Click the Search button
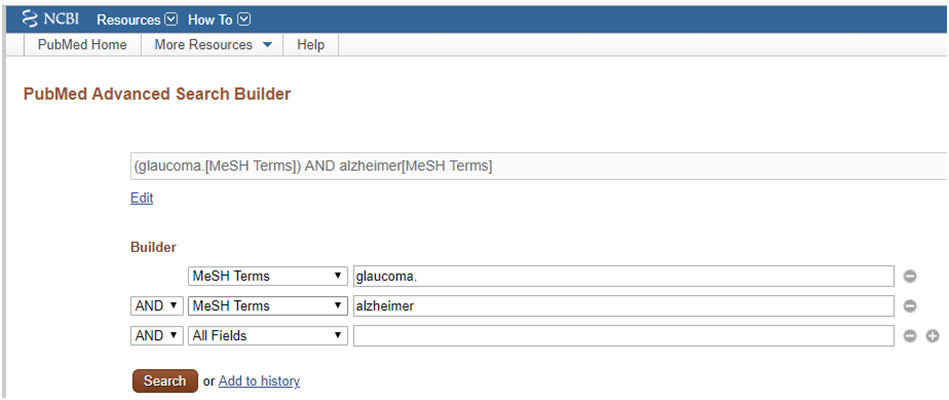The width and height of the screenshot is (949, 400). [x=165, y=381]
